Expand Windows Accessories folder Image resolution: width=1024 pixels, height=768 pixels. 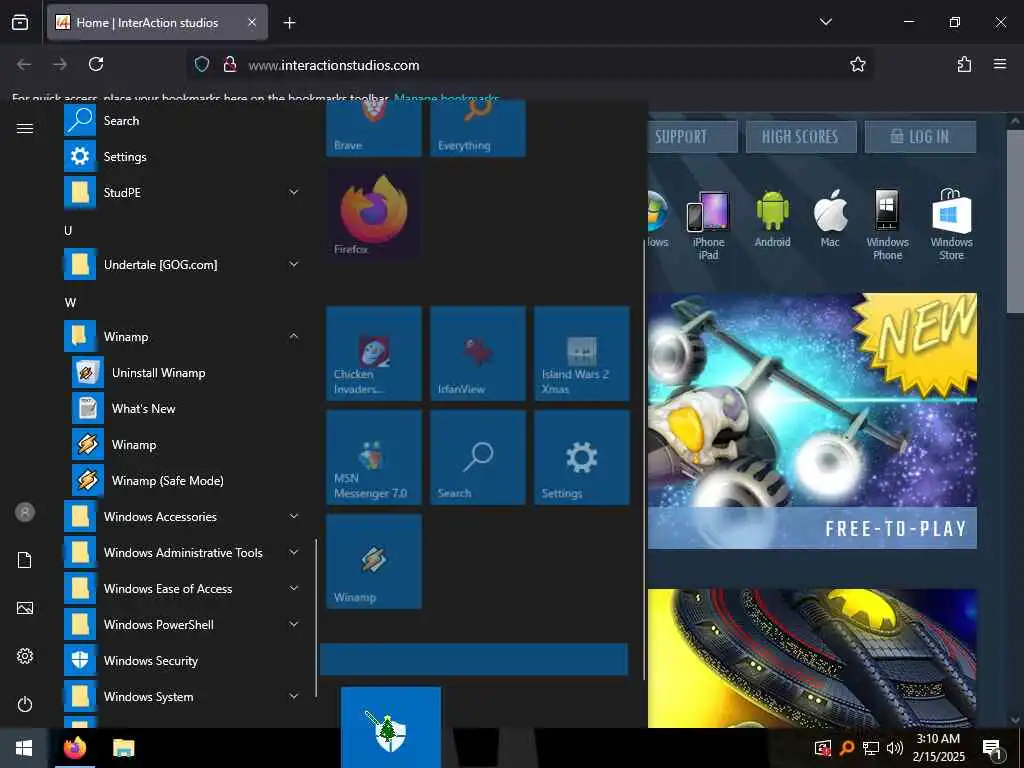click(x=183, y=517)
